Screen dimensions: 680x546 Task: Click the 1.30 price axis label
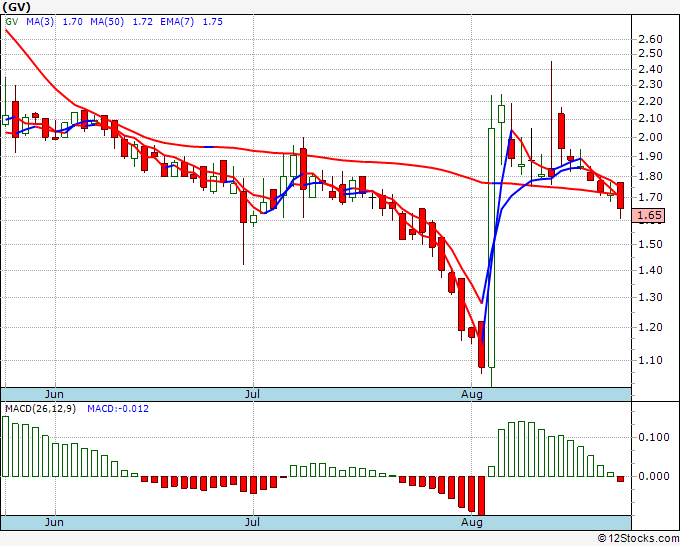[x=650, y=298]
